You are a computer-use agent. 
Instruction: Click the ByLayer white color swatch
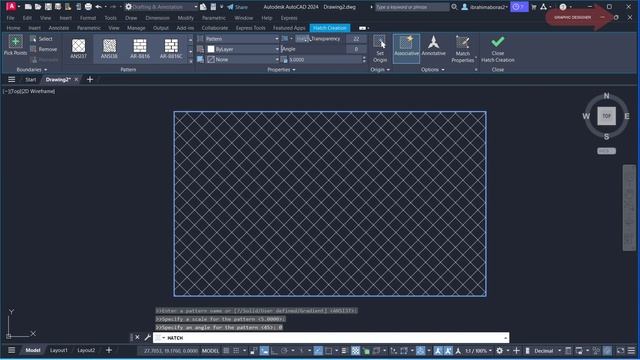click(x=211, y=49)
